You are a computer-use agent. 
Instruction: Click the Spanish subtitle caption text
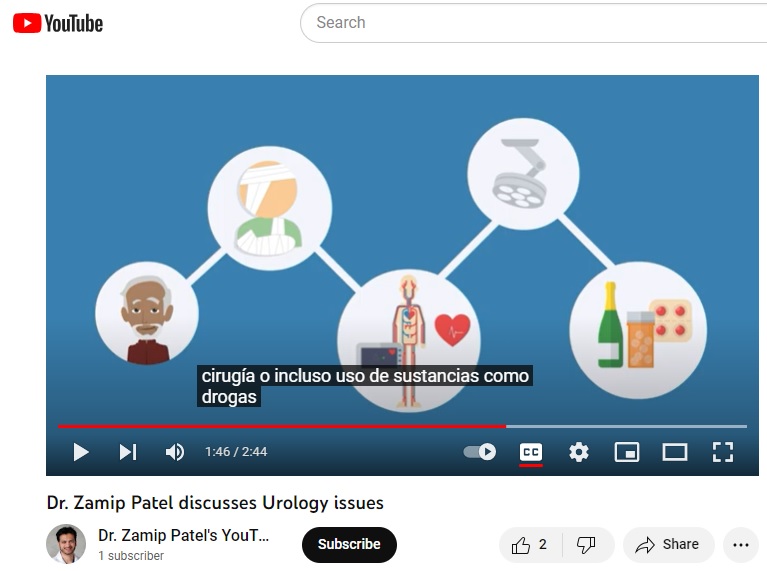click(x=365, y=386)
